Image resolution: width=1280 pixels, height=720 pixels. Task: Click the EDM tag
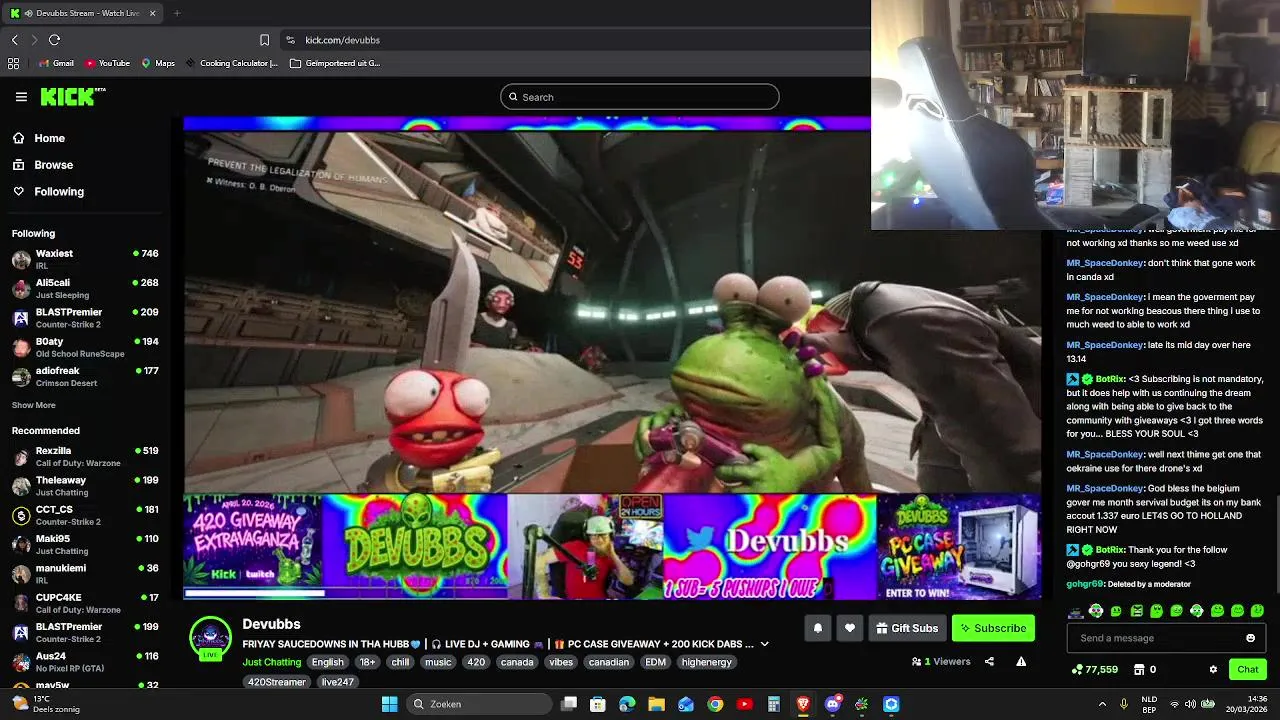[655, 662]
